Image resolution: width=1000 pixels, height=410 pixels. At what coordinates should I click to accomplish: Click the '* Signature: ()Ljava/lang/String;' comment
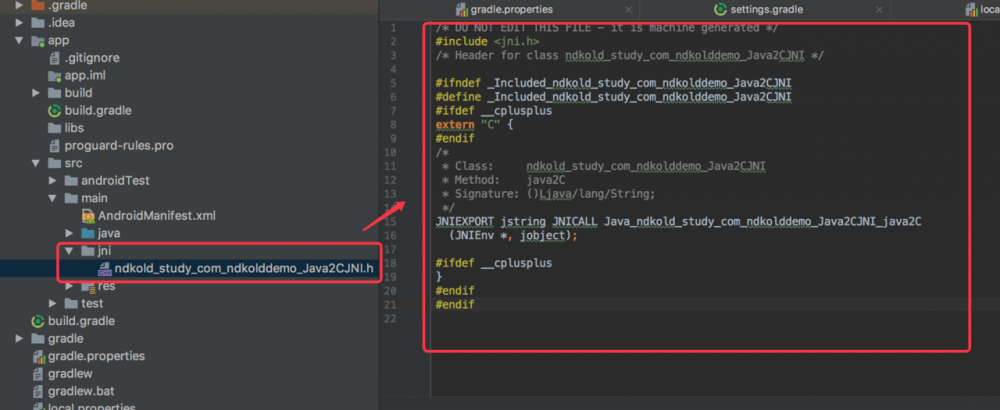548,194
